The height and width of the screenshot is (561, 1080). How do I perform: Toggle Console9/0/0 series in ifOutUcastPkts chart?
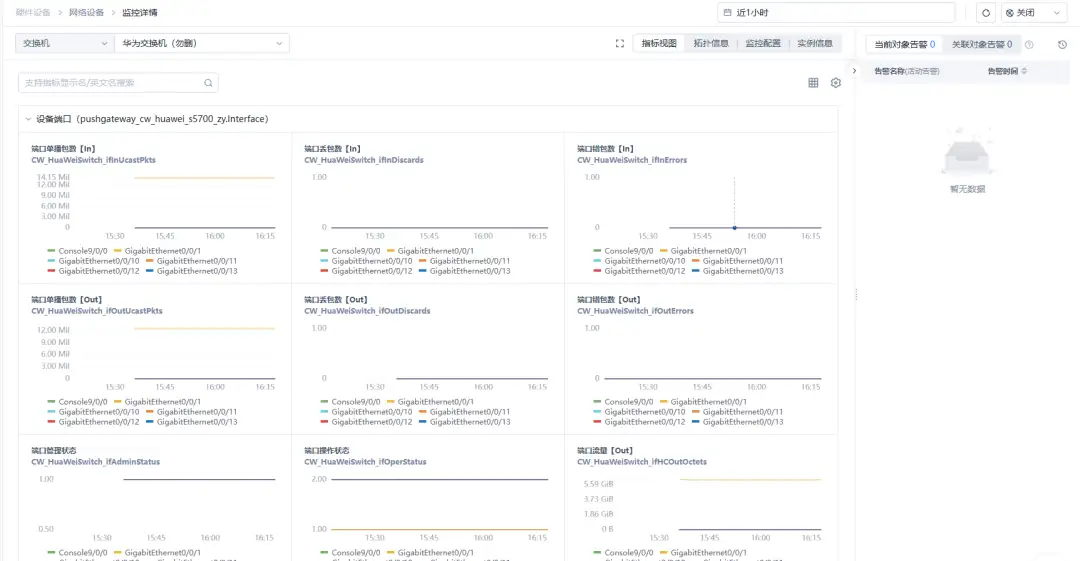(77, 402)
